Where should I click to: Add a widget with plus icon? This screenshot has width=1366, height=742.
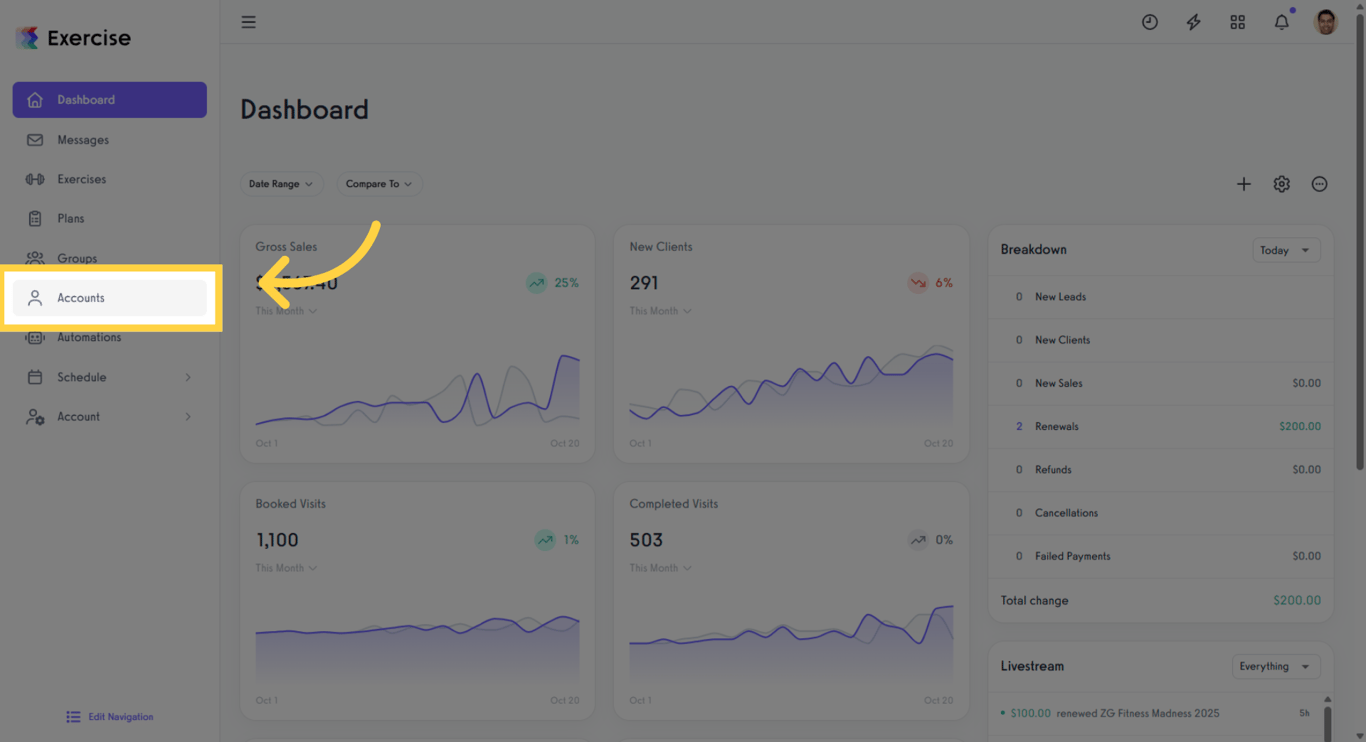coord(1244,184)
